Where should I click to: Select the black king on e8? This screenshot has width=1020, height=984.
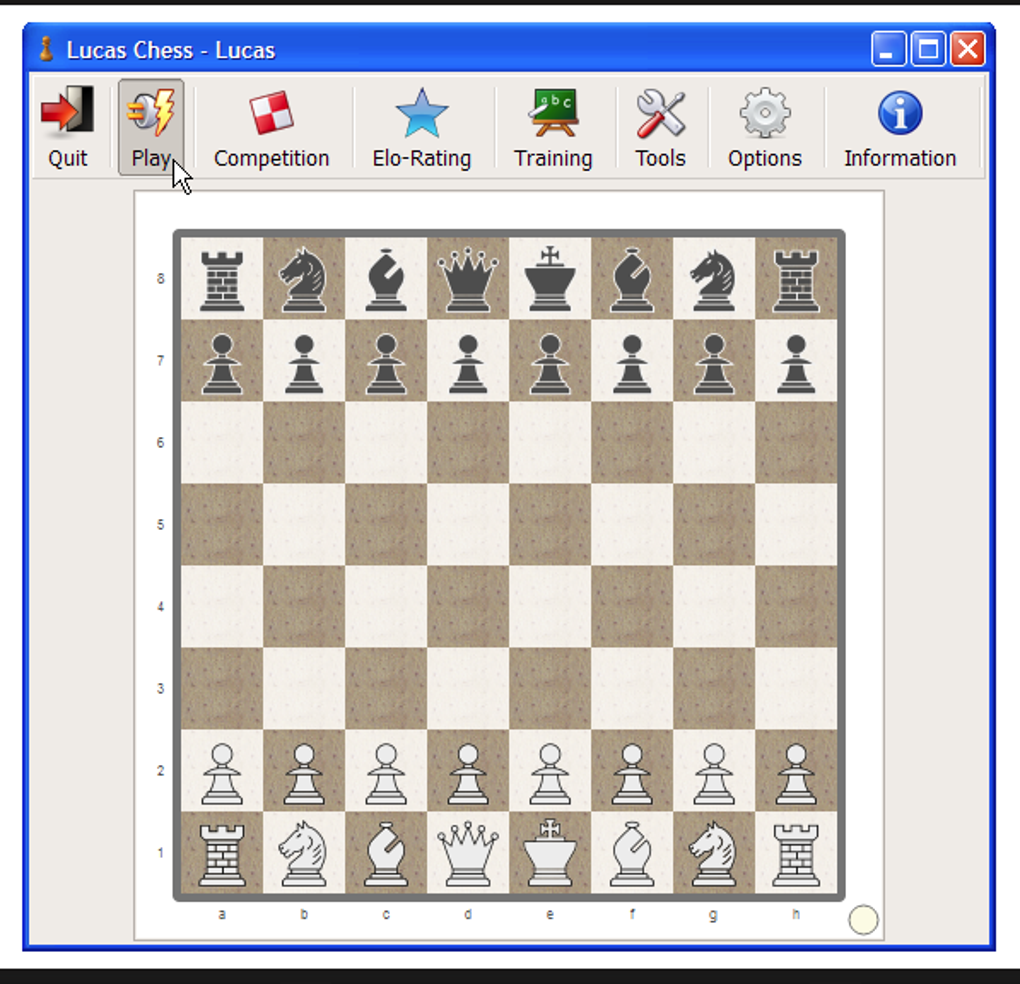(x=549, y=278)
